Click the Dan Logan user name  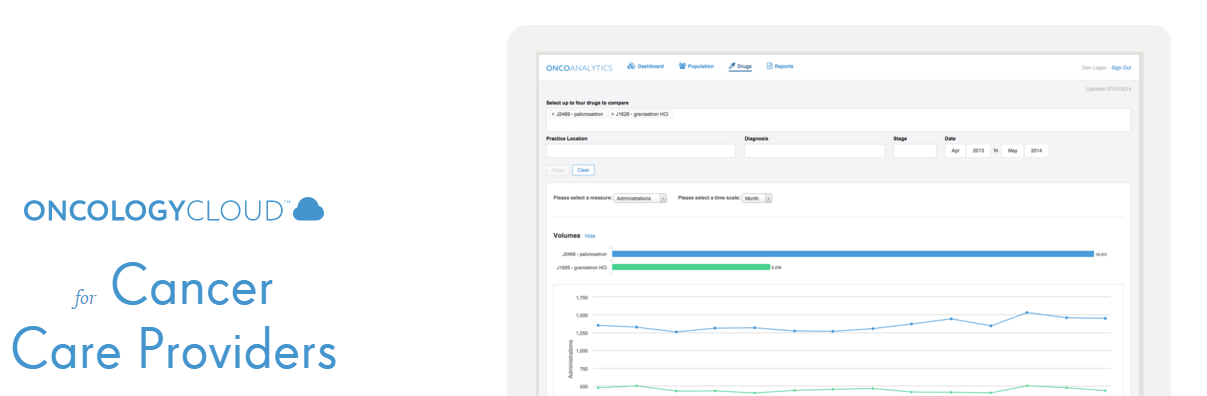[1094, 67]
